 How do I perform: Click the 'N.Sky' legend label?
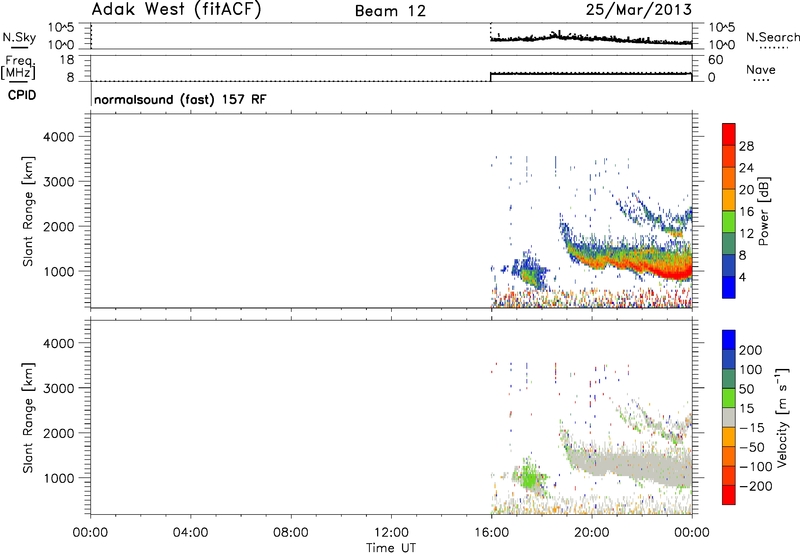[x=19, y=37]
